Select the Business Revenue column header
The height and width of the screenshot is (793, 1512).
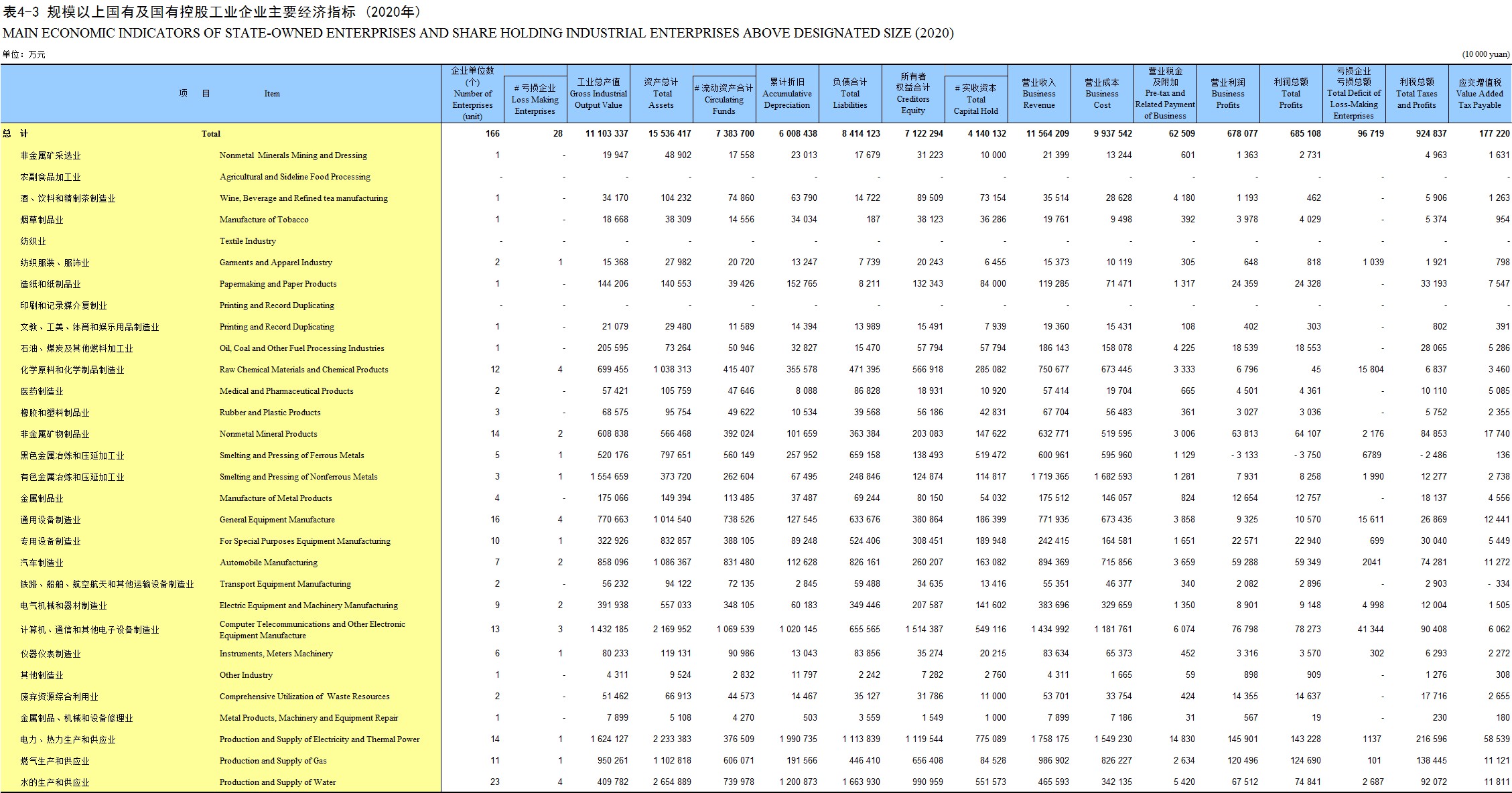[1039, 94]
